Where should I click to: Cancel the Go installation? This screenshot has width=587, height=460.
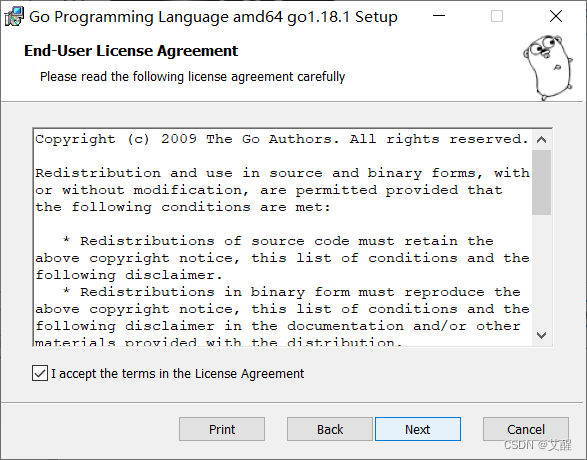[526, 429]
